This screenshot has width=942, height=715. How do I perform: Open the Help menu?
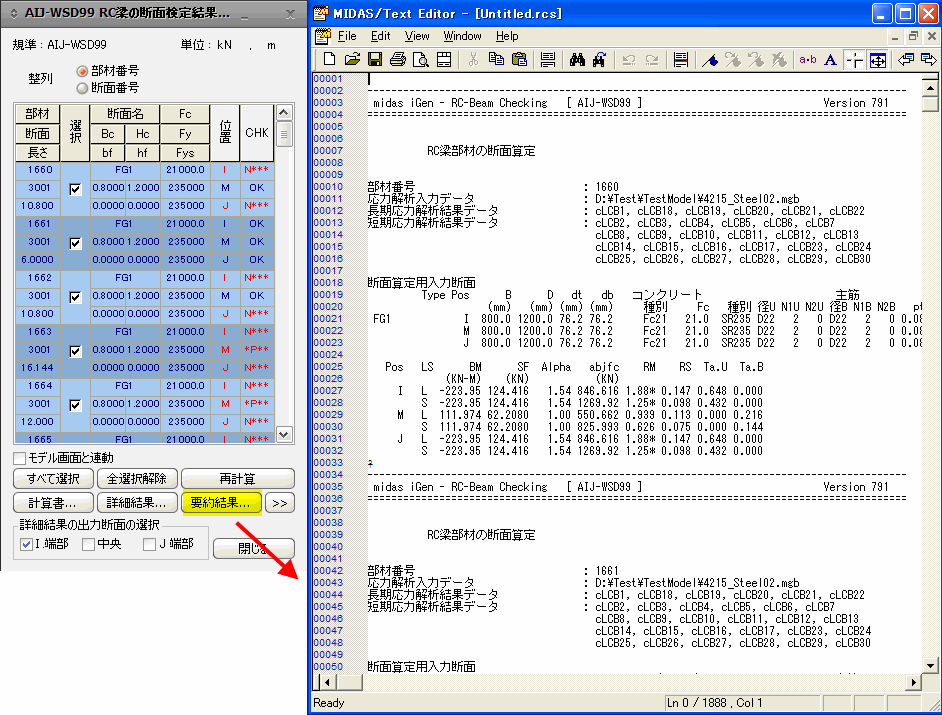pyautogui.click(x=507, y=36)
